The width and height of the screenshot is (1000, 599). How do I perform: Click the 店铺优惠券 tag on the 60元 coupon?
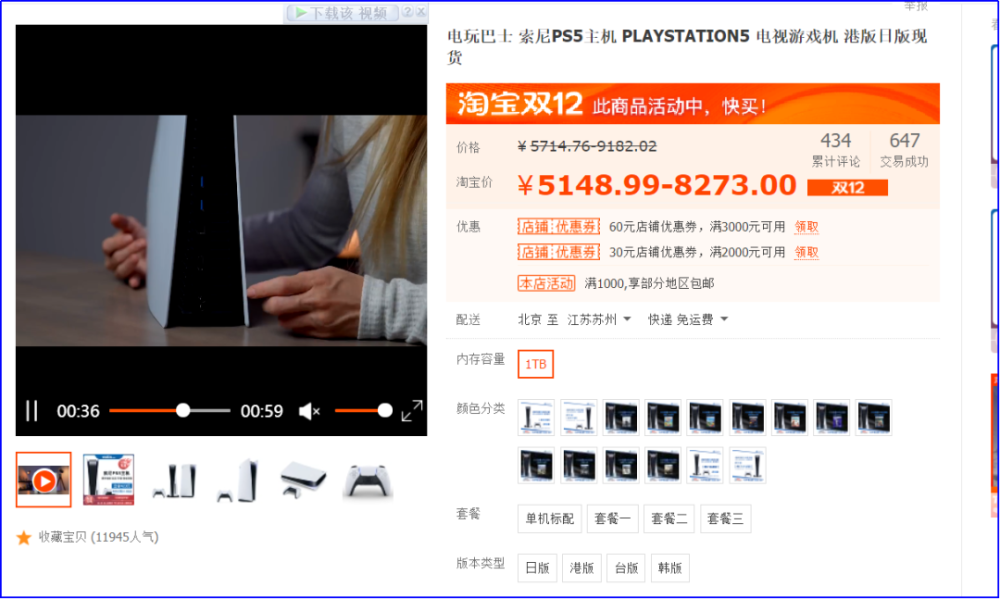coord(559,226)
